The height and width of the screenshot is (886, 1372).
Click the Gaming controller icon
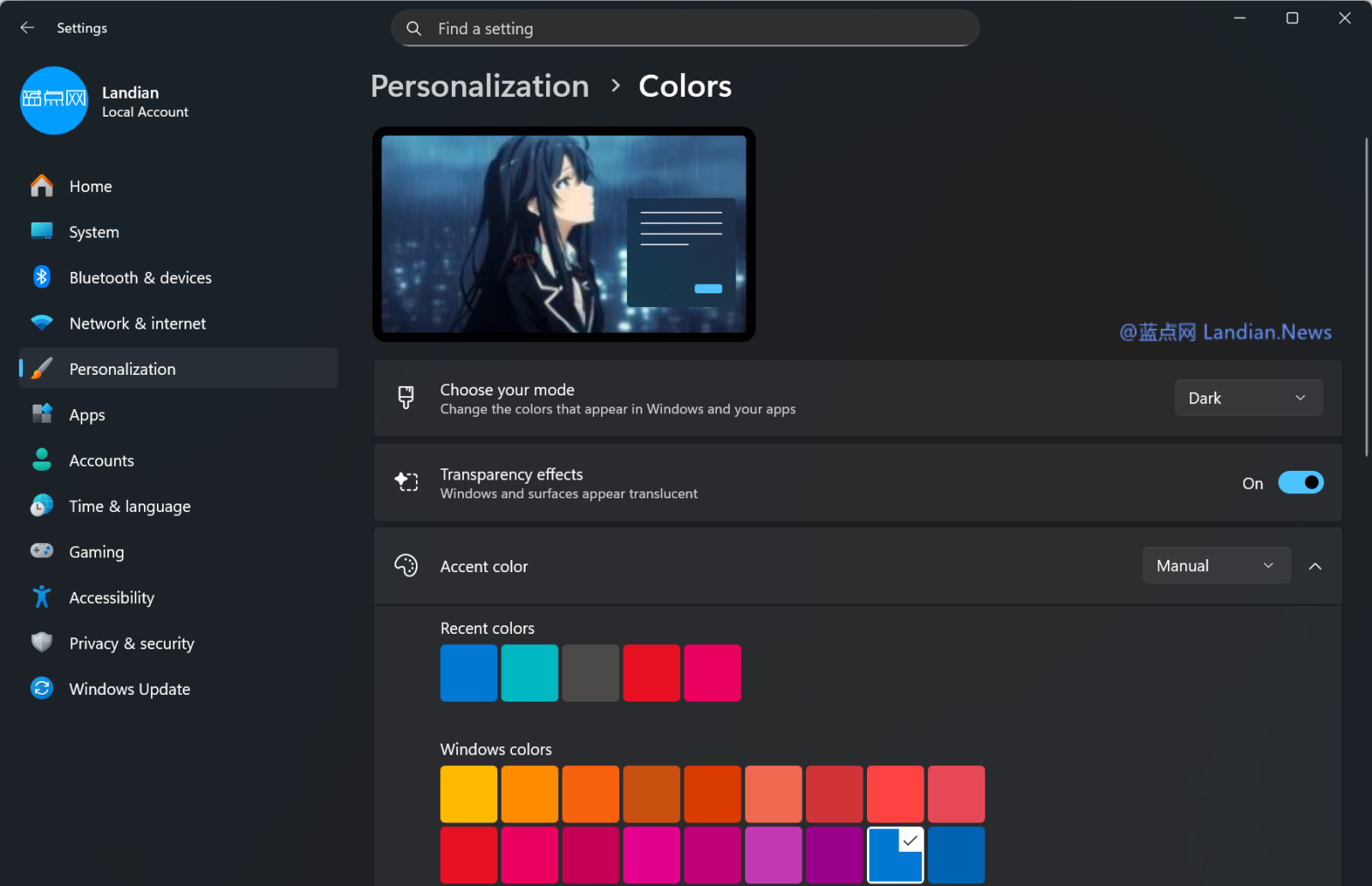[41, 551]
